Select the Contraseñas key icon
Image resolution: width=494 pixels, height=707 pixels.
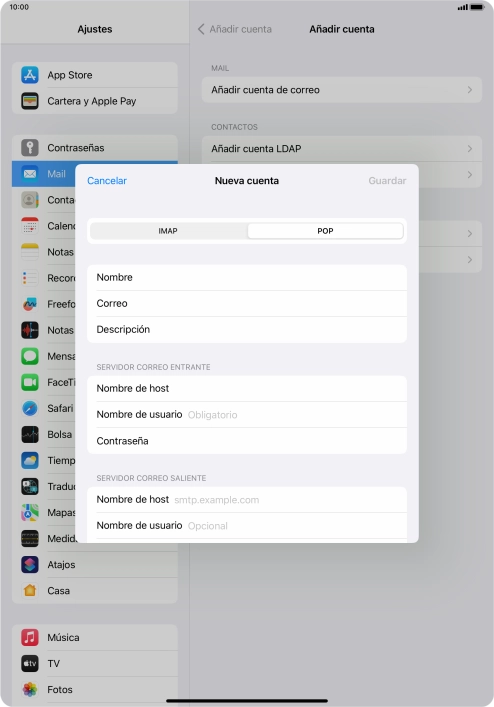click(30, 147)
